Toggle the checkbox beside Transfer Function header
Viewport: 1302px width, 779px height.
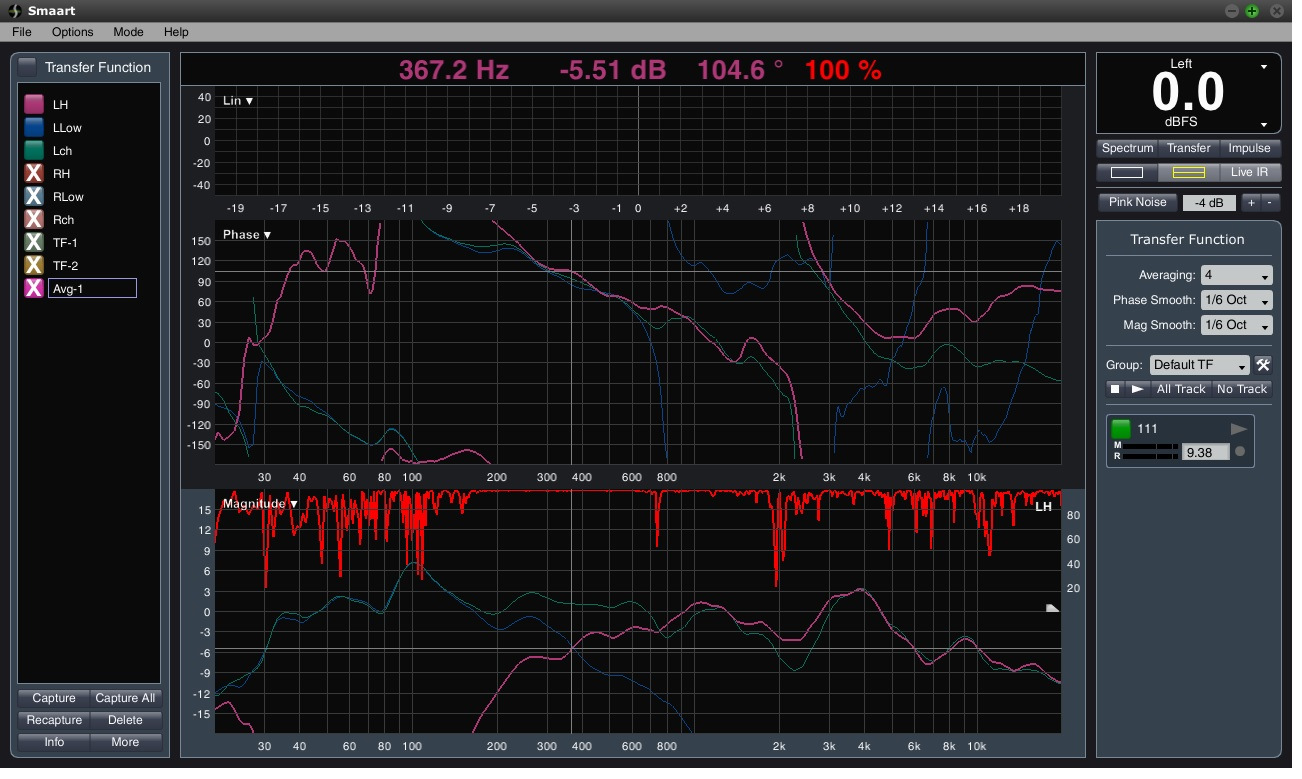[28, 67]
